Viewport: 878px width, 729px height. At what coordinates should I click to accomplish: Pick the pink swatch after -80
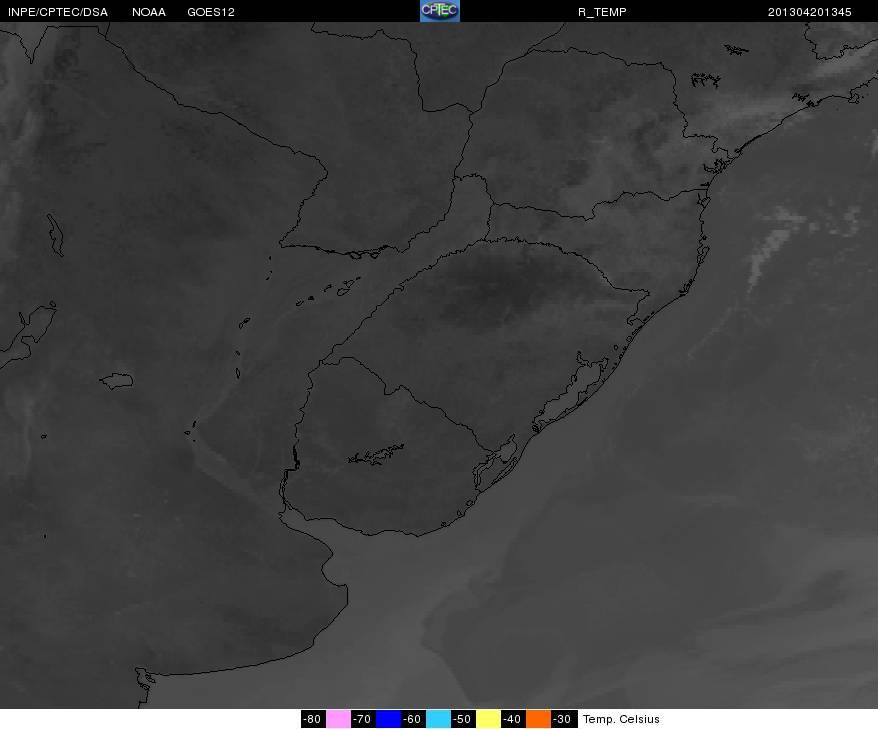338,719
